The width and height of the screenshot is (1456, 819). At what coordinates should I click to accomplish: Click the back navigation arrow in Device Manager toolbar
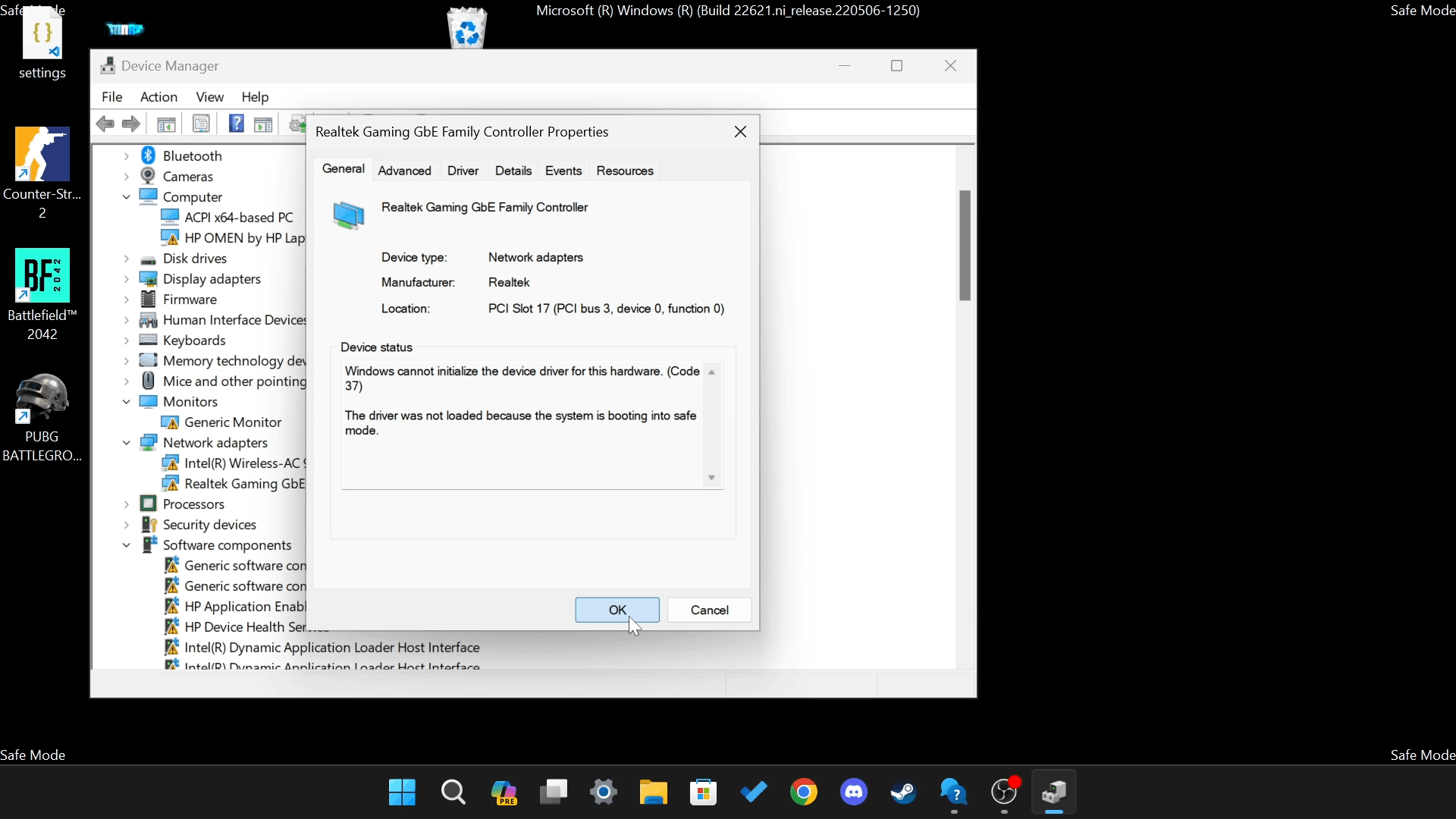click(105, 124)
